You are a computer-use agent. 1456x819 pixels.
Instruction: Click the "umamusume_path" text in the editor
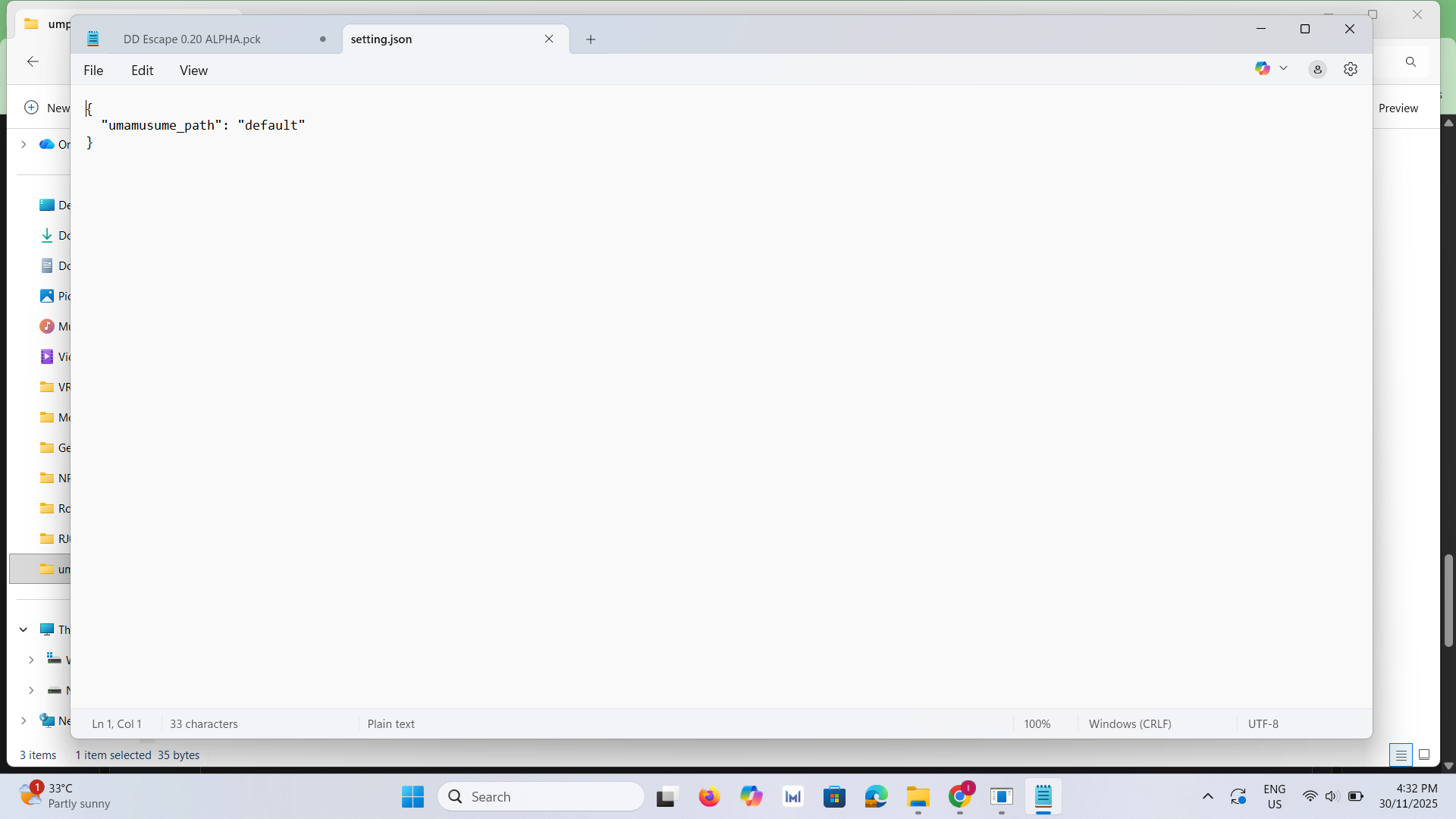[x=162, y=125]
